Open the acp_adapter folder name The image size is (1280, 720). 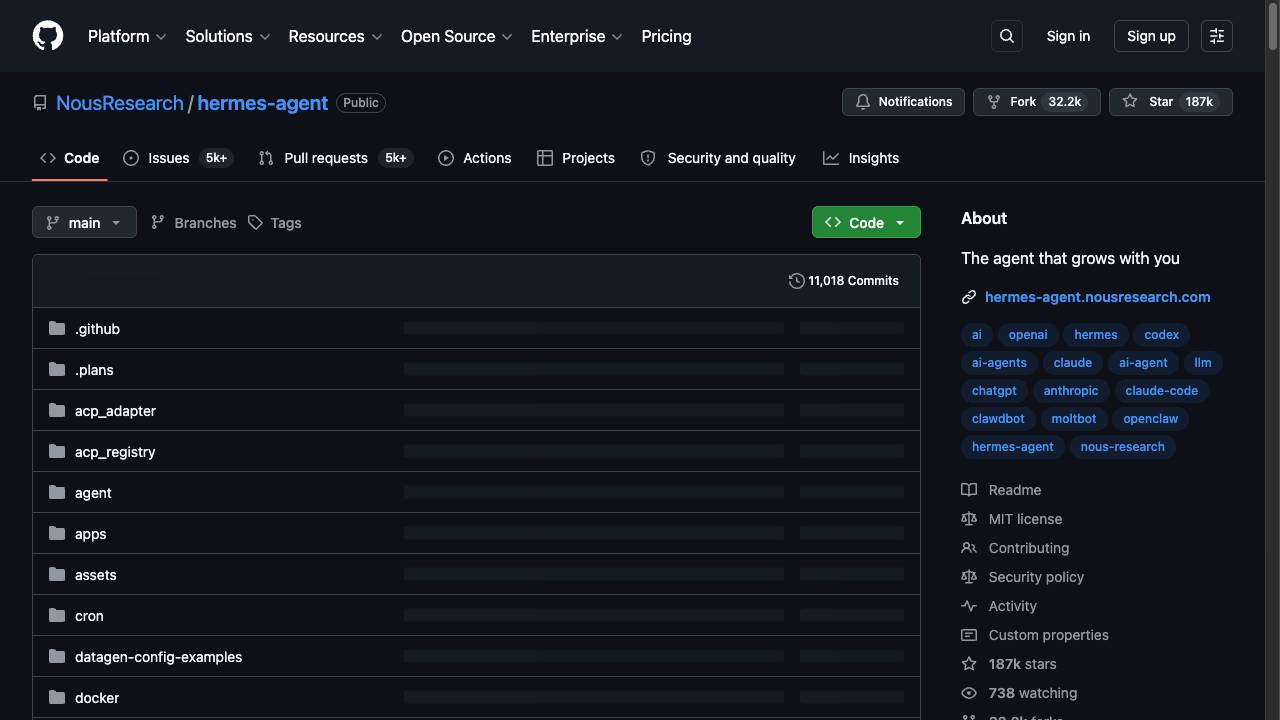tap(115, 411)
